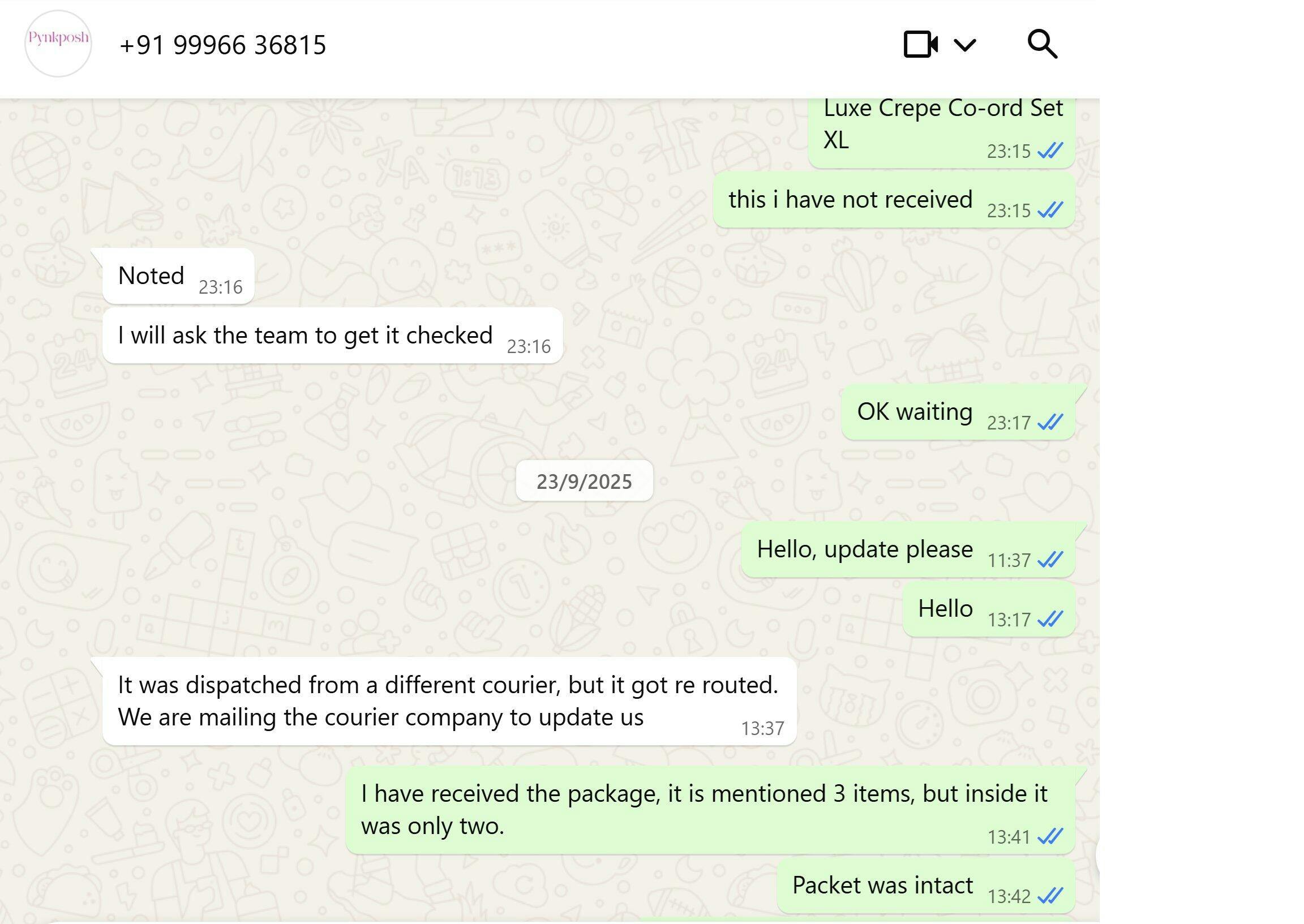Screen dimensions: 1304x924
Task: Open contact info for +91 99966 36815
Action: click(x=222, y=45)
